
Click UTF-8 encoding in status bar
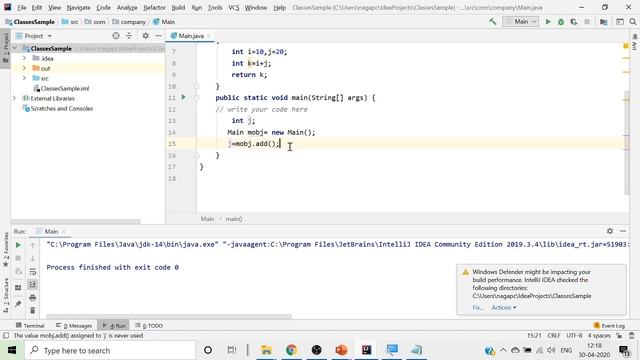[574, 336]
